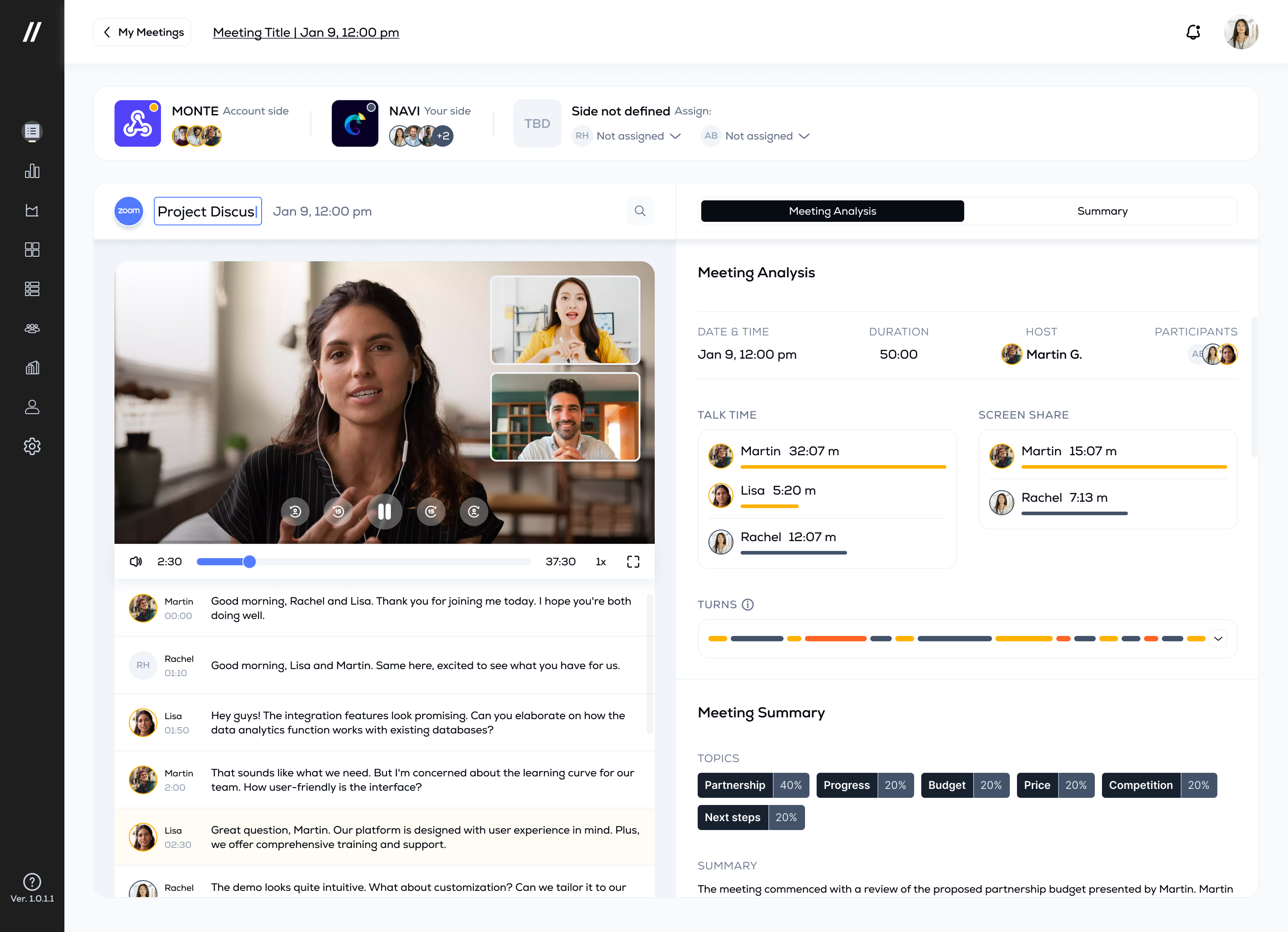Pause the video playback
Screen dimensions: 1288x932
click(385, 512)
